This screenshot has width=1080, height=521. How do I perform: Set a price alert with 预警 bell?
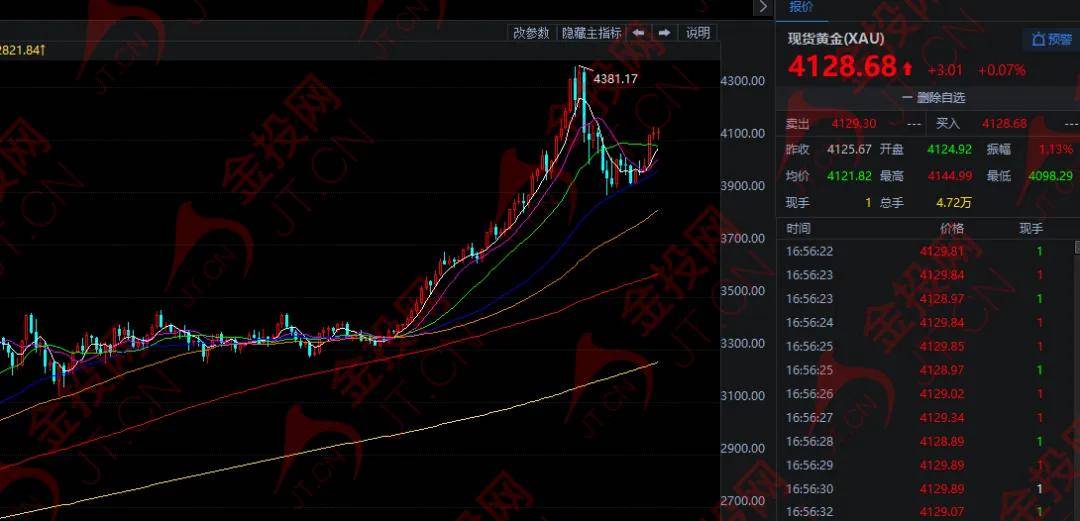[x=1051, y=39]
